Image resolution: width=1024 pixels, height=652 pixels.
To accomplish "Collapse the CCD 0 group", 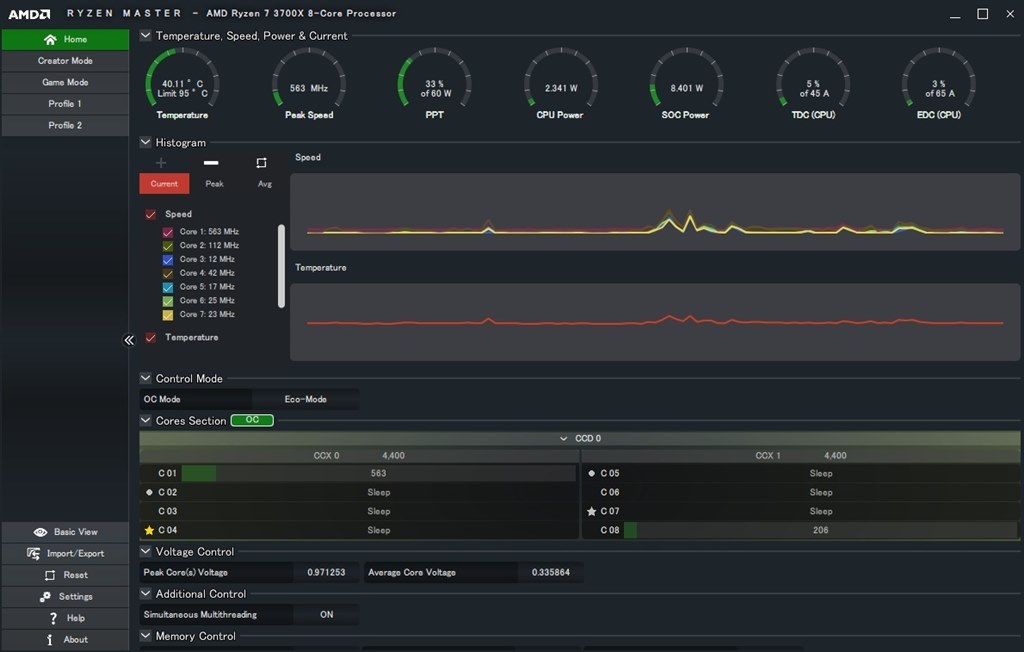I will [x=564, y=438].
